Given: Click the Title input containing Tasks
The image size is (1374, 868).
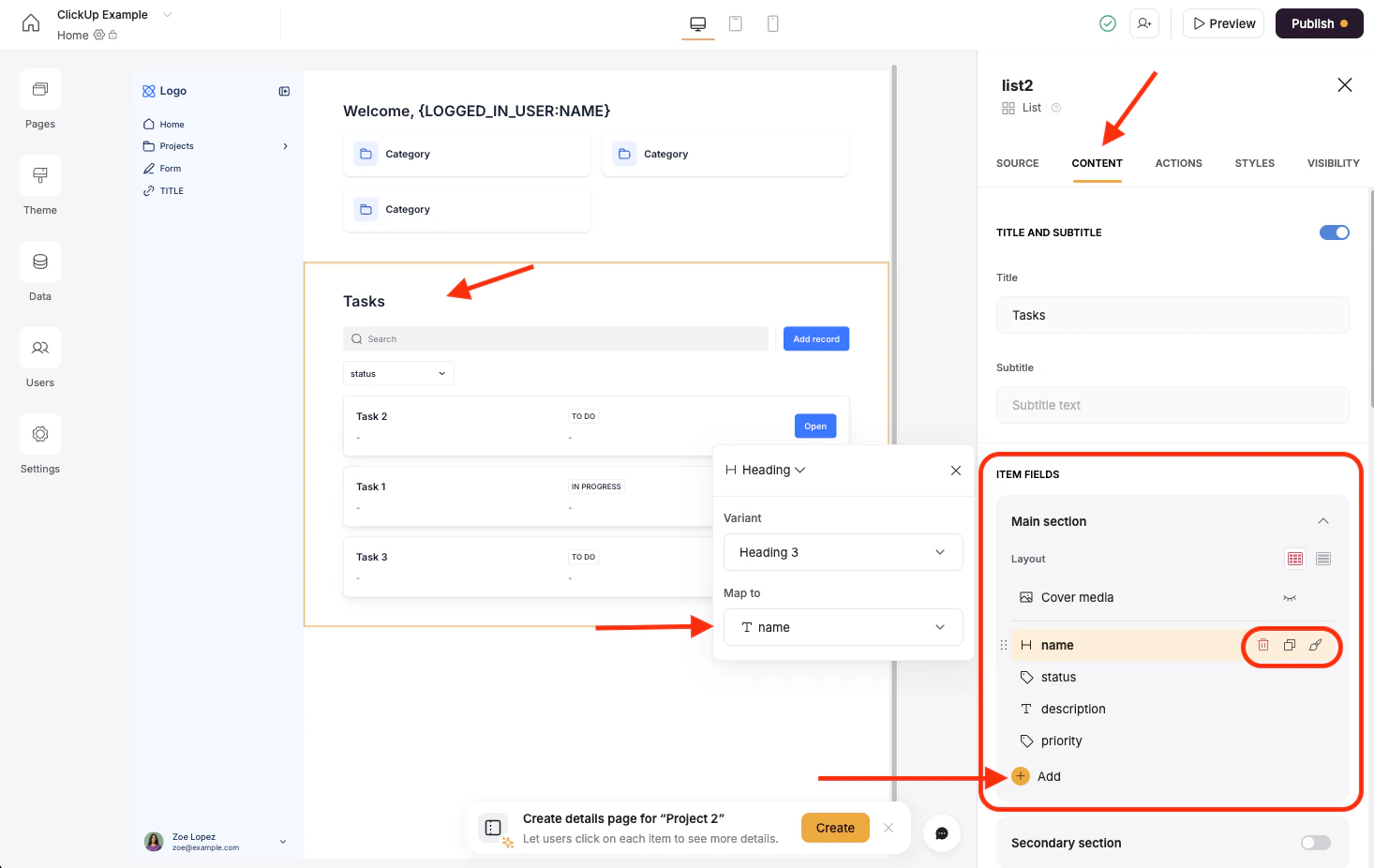Looking at the screenshot, I should [1172, 315].
